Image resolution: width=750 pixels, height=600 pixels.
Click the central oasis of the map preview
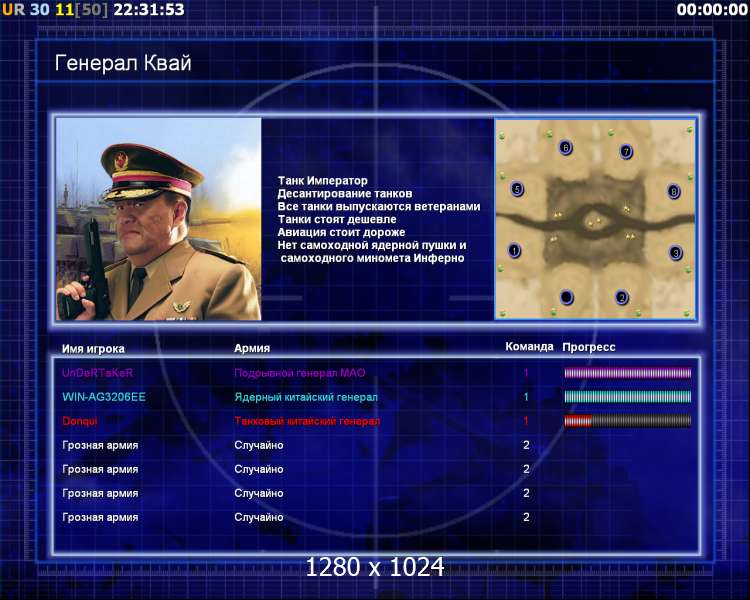tap(595, 222)
